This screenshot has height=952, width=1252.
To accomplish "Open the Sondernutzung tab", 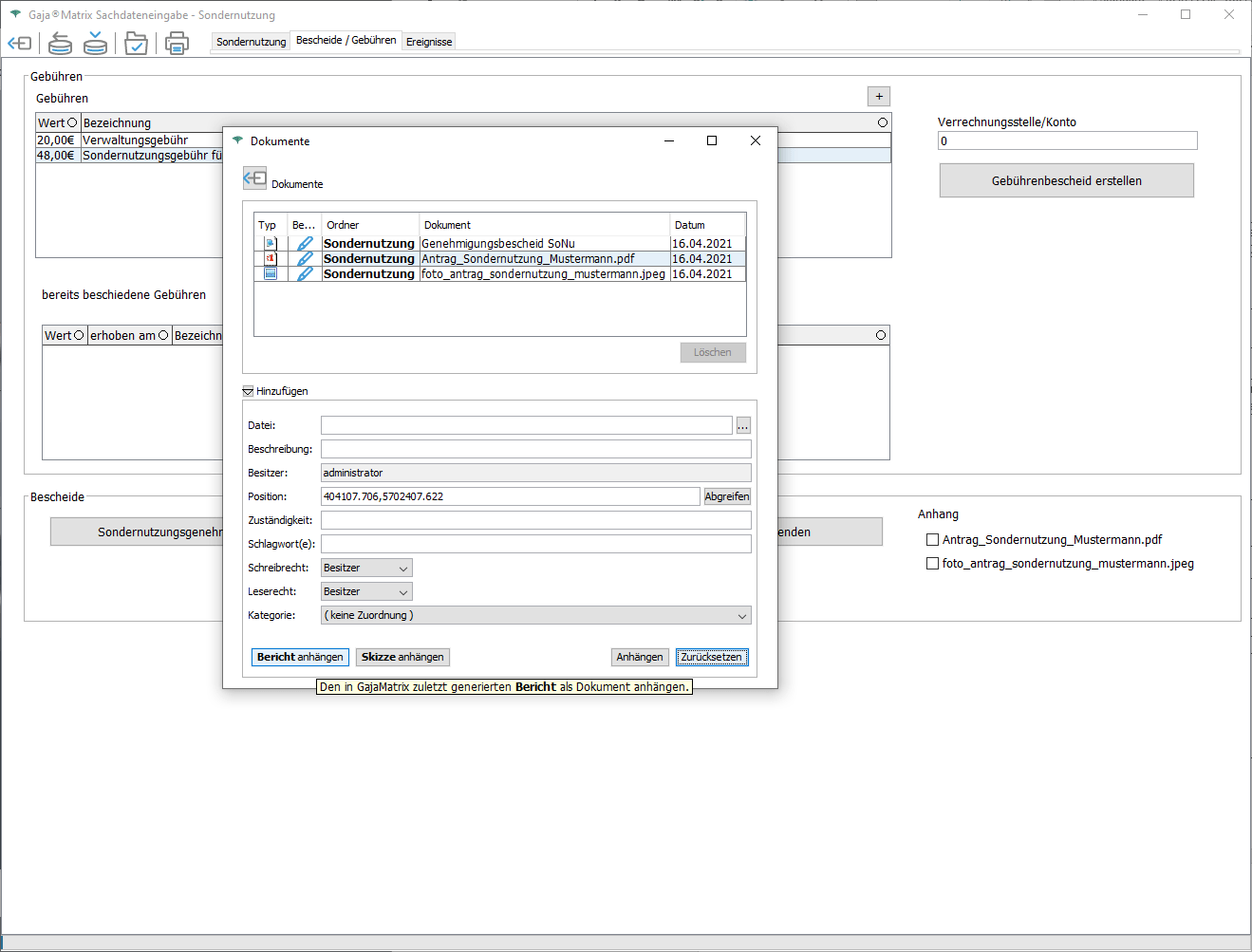I will click(x=251, y=42).
